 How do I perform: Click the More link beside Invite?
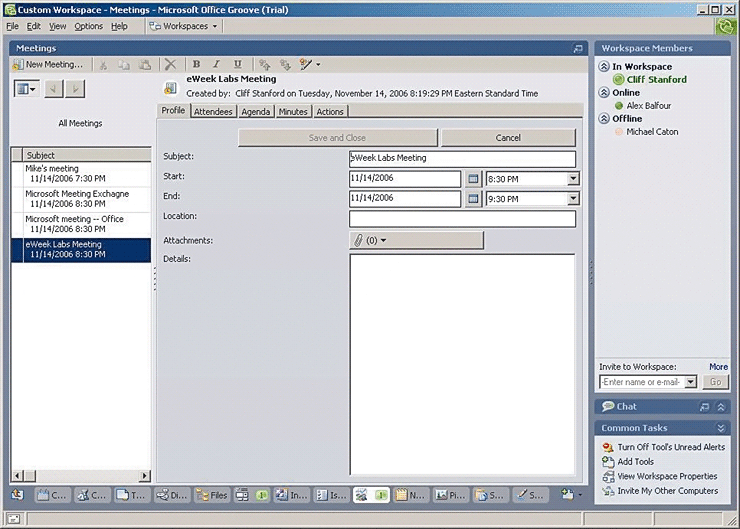718,367
